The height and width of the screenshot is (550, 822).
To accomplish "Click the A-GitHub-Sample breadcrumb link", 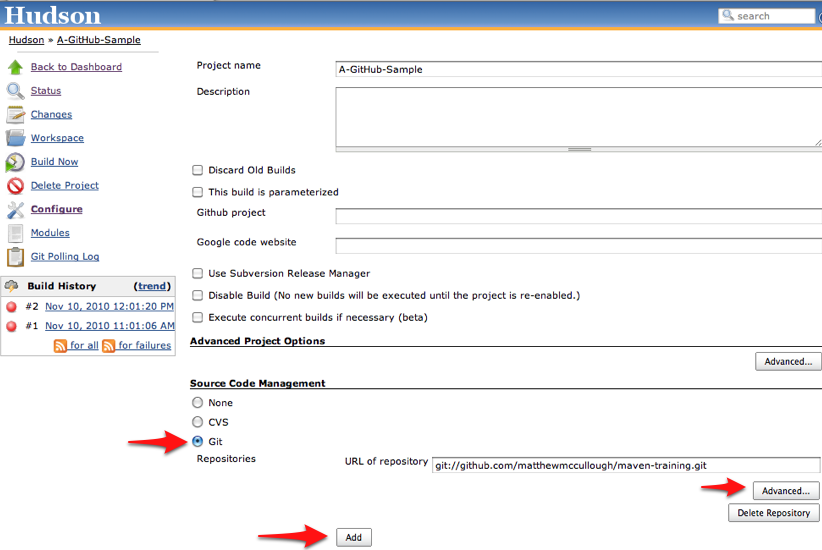I will click(x=99, y=40).
